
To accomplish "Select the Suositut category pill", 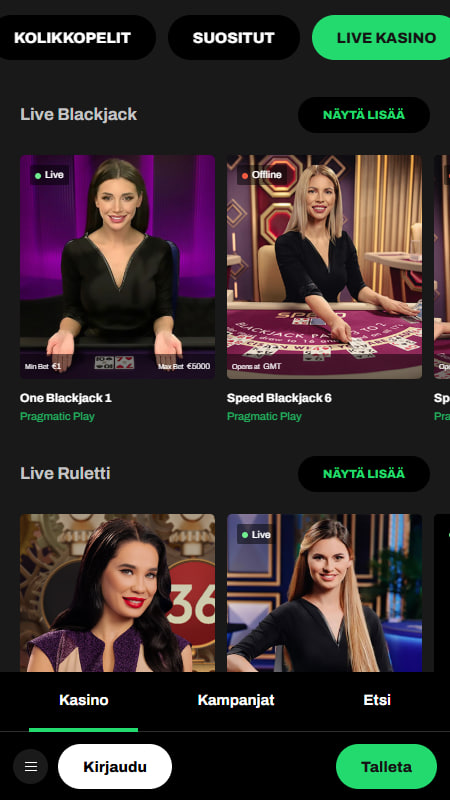I will point(234,37).
